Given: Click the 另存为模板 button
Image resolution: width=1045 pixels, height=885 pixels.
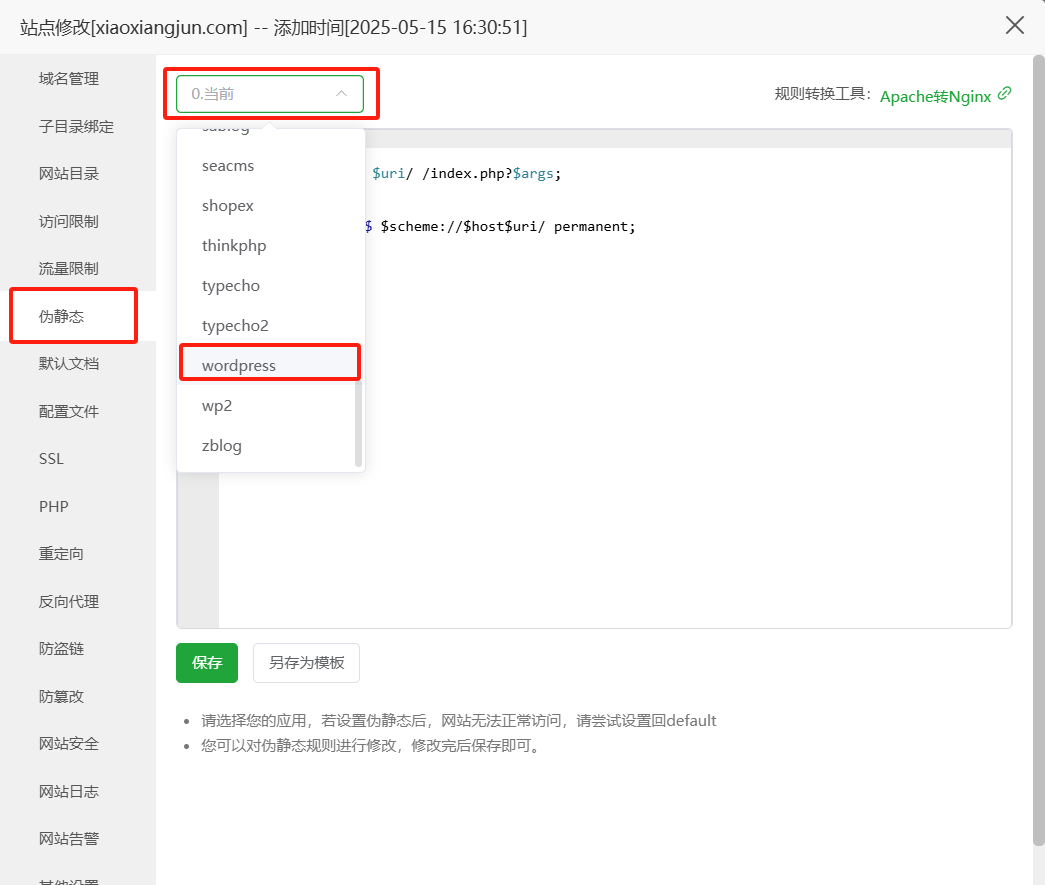Looking at the screenshot, I should [x=306, y=663].
